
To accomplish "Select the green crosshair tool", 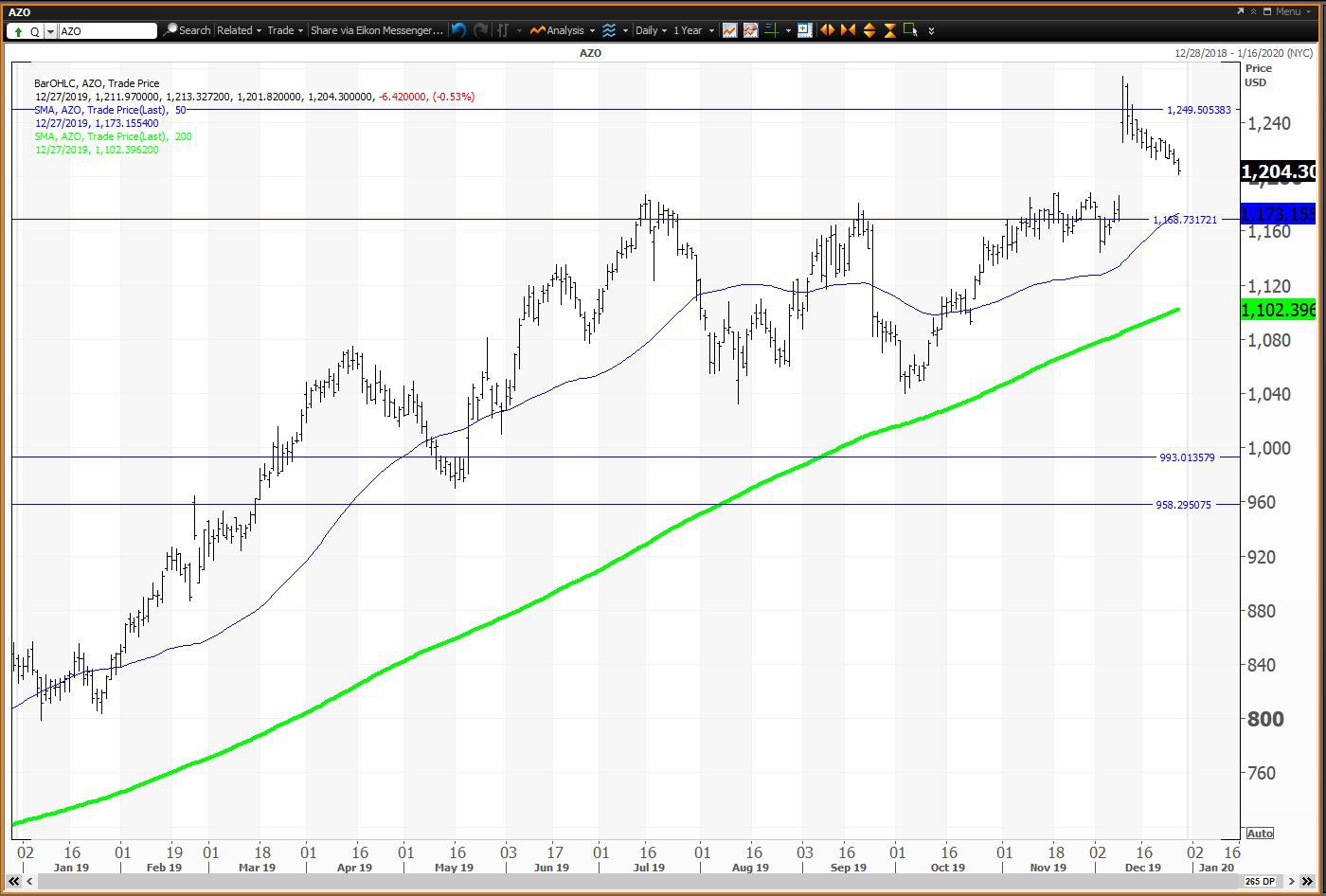I will tap(772, 30).
